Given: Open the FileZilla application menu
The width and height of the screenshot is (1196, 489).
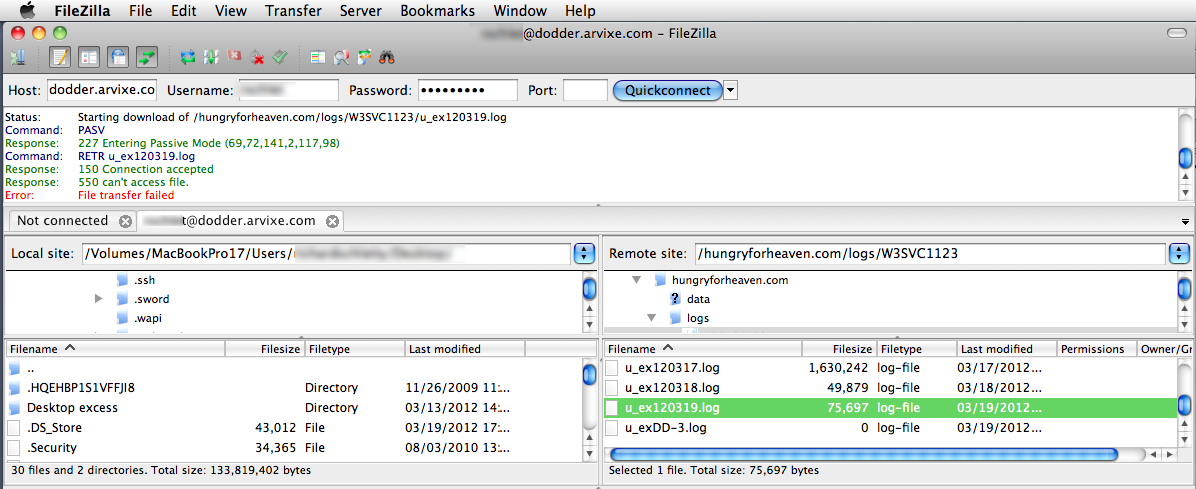Looking at the screenshot, I should pos(82,11).
